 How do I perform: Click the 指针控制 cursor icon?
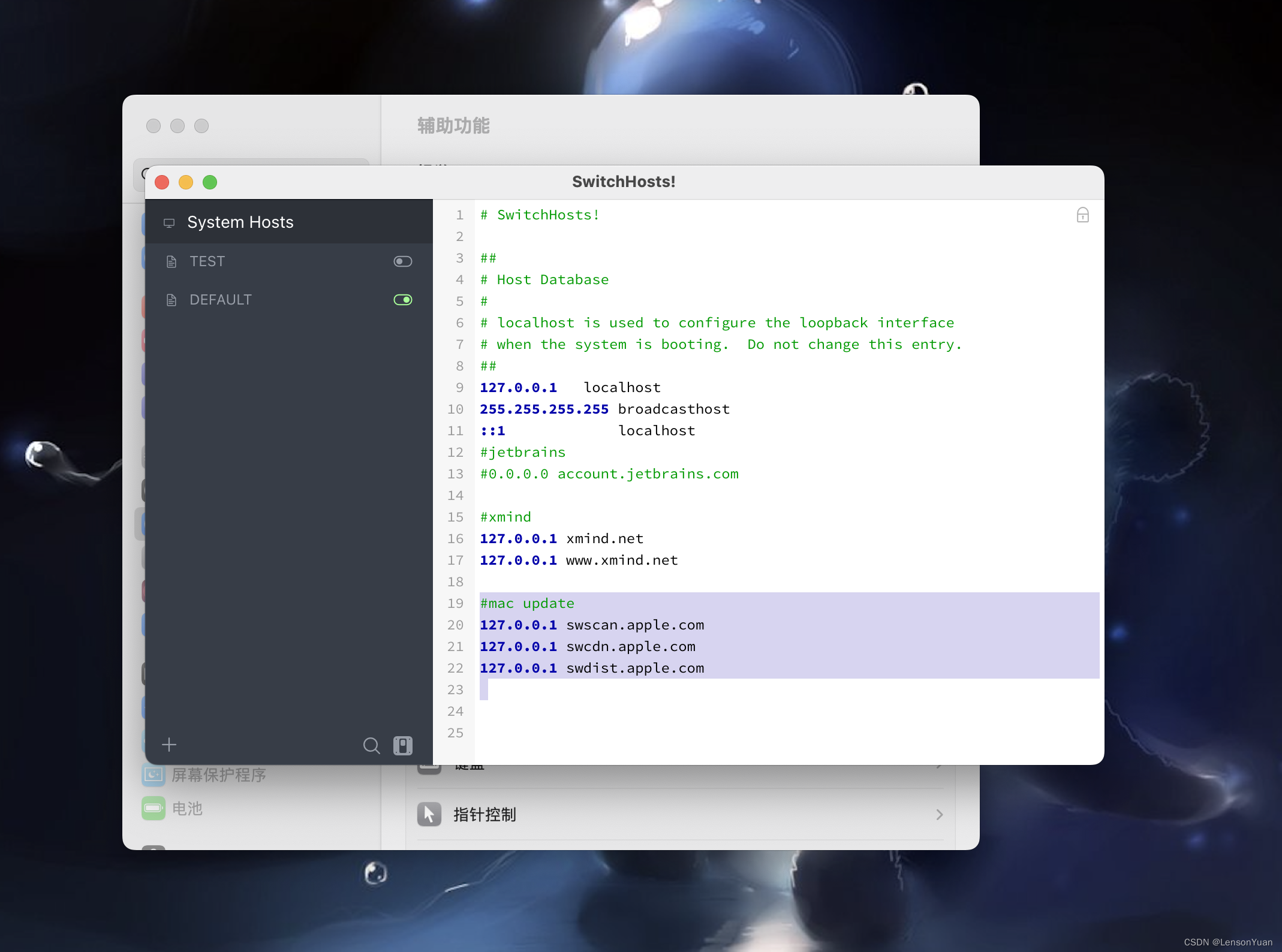point(429,814)
